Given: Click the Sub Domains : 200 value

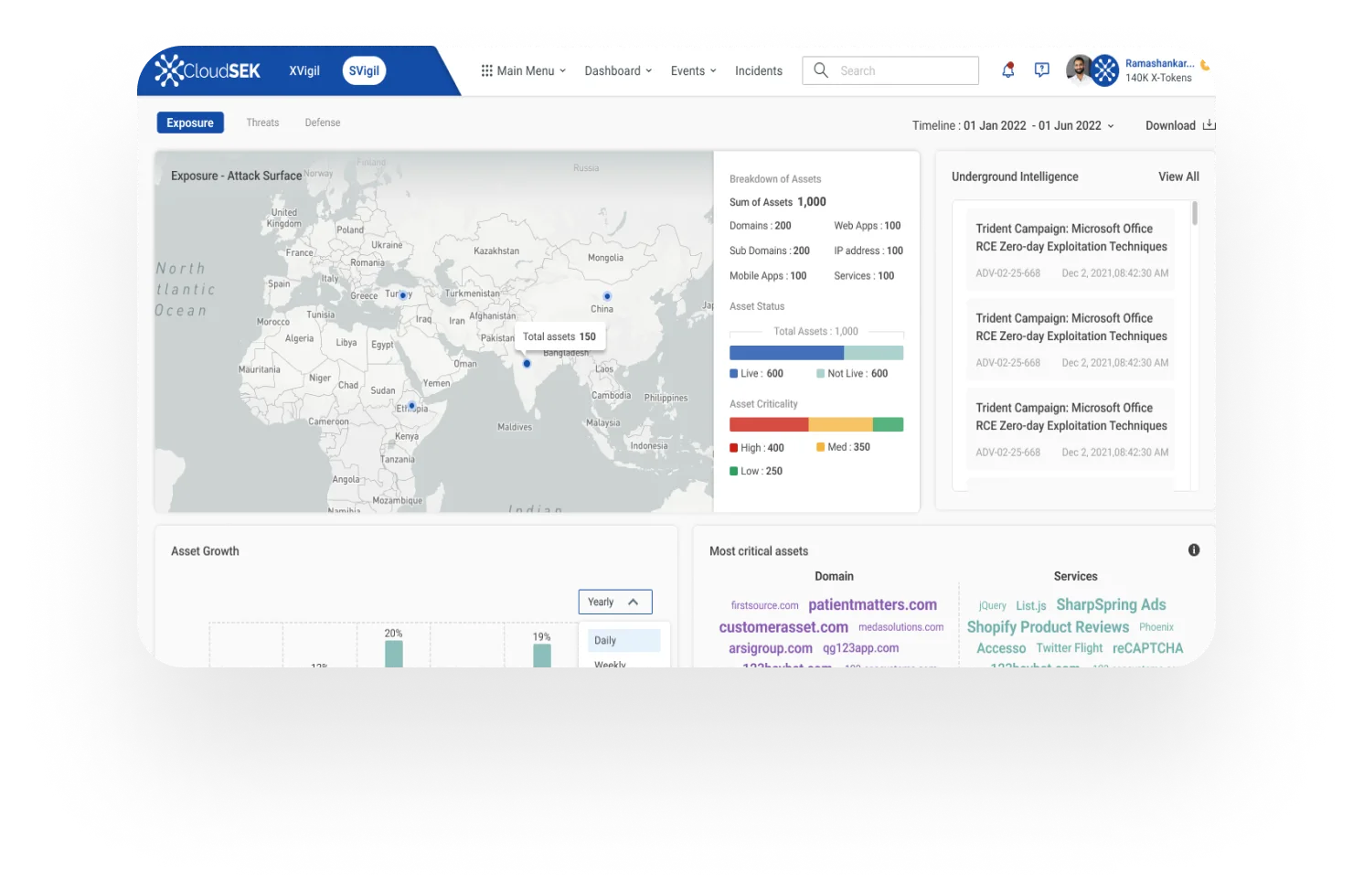Looking at the screenshot, I should click(769, 251).
